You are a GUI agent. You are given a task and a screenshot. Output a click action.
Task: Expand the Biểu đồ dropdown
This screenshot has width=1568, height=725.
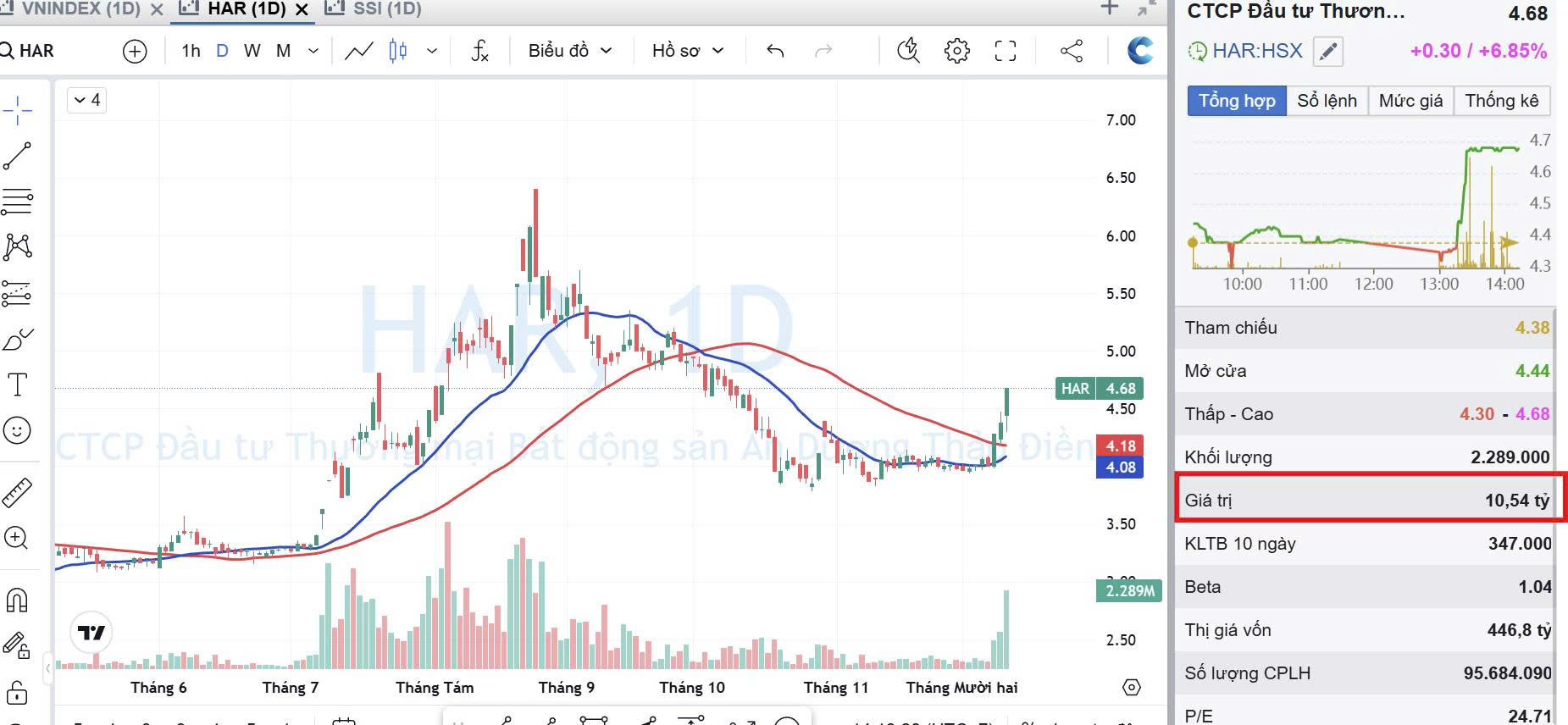coord(569,51)
